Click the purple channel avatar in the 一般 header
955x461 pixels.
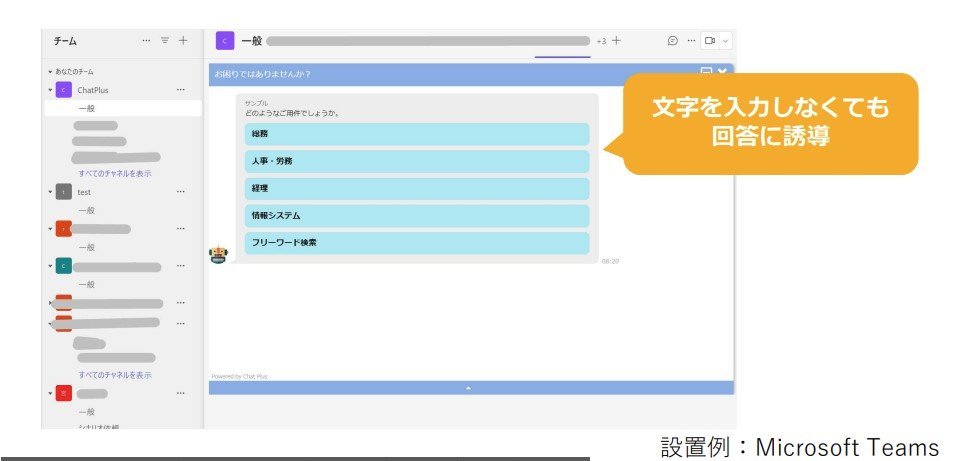[225, 41]
